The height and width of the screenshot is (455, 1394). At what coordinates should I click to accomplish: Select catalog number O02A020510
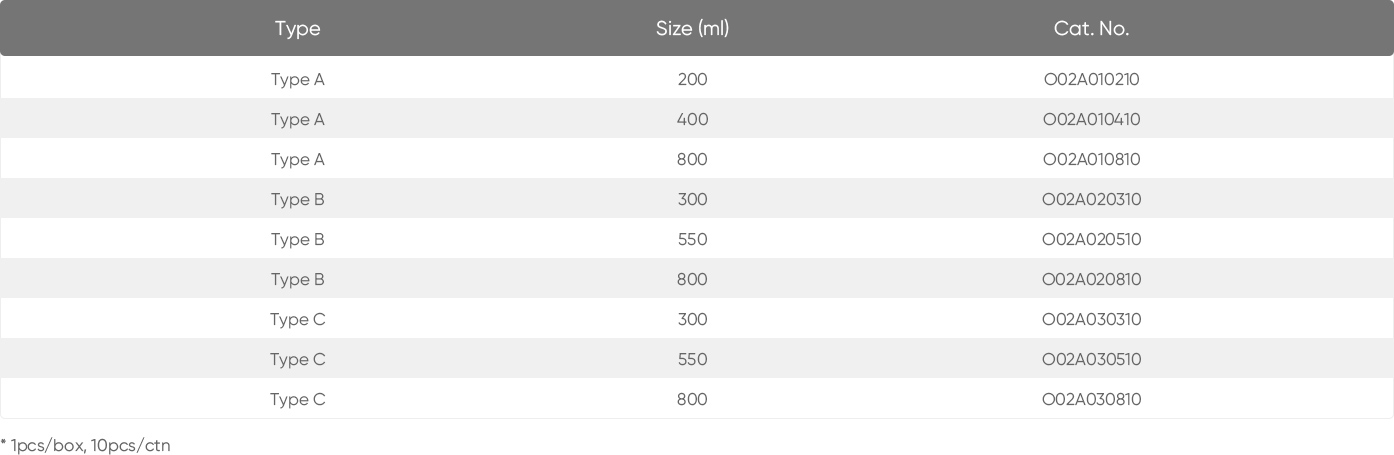(x=1091, y=240)
